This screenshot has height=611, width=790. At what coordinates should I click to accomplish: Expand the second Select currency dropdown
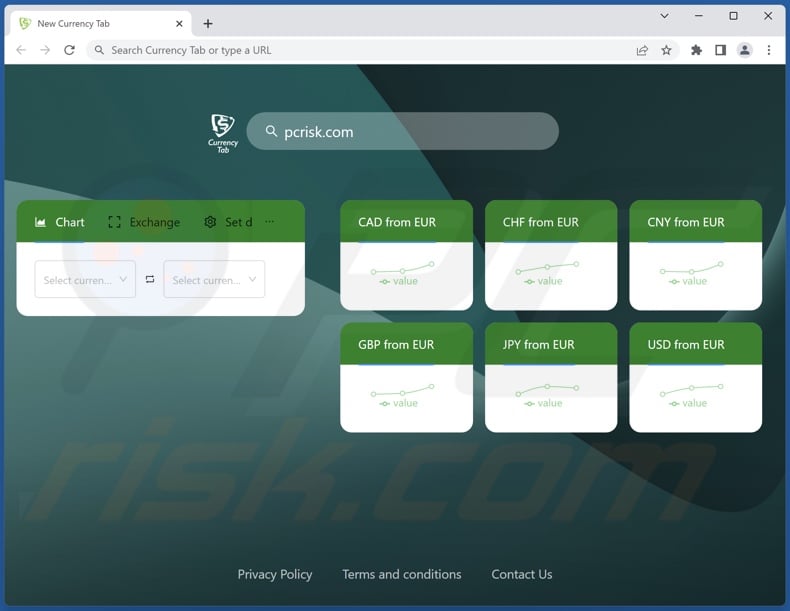coord(214,279)
